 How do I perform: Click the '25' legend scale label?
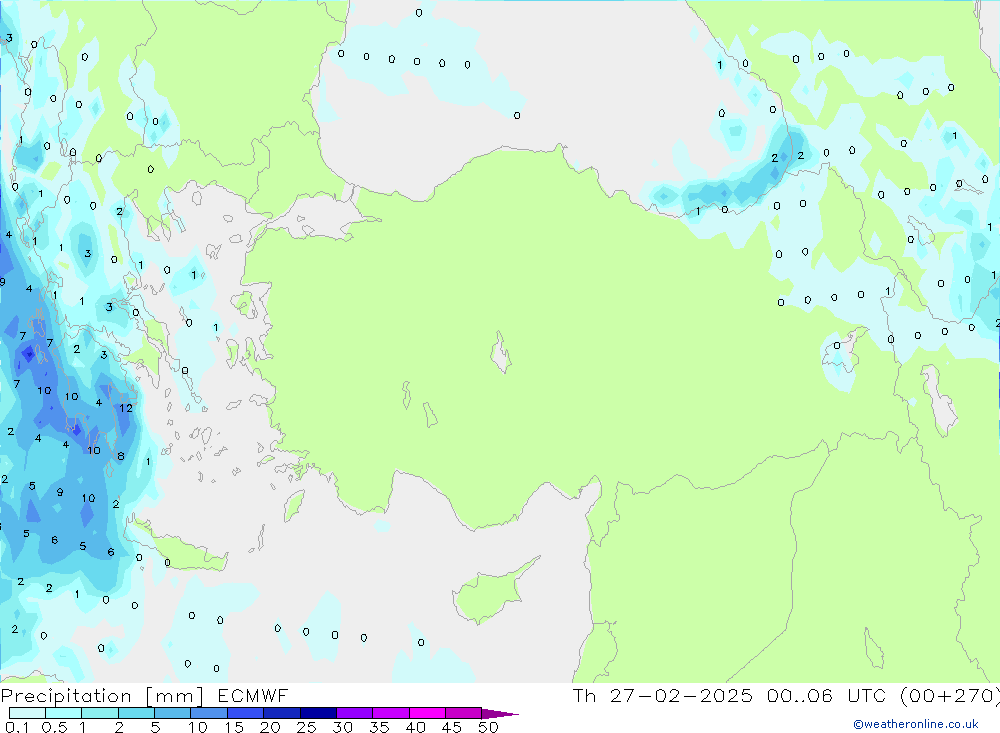(x=306, y=727)
